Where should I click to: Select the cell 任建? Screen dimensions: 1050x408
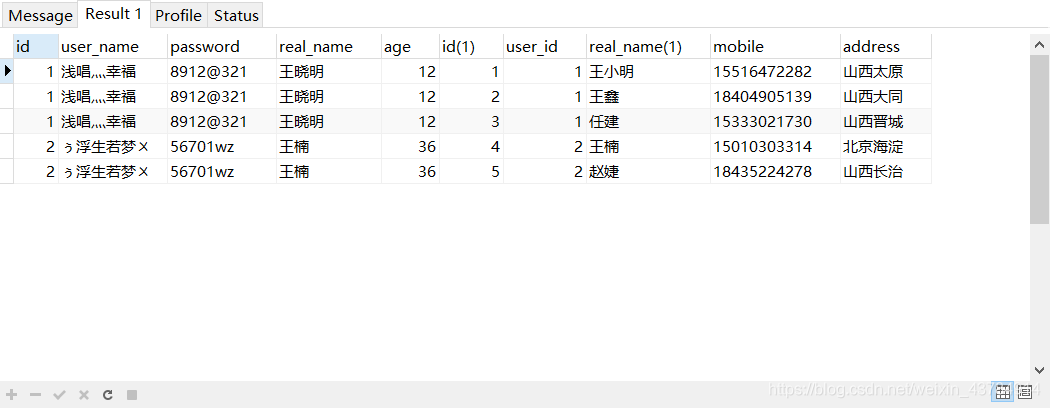[648, 121]
